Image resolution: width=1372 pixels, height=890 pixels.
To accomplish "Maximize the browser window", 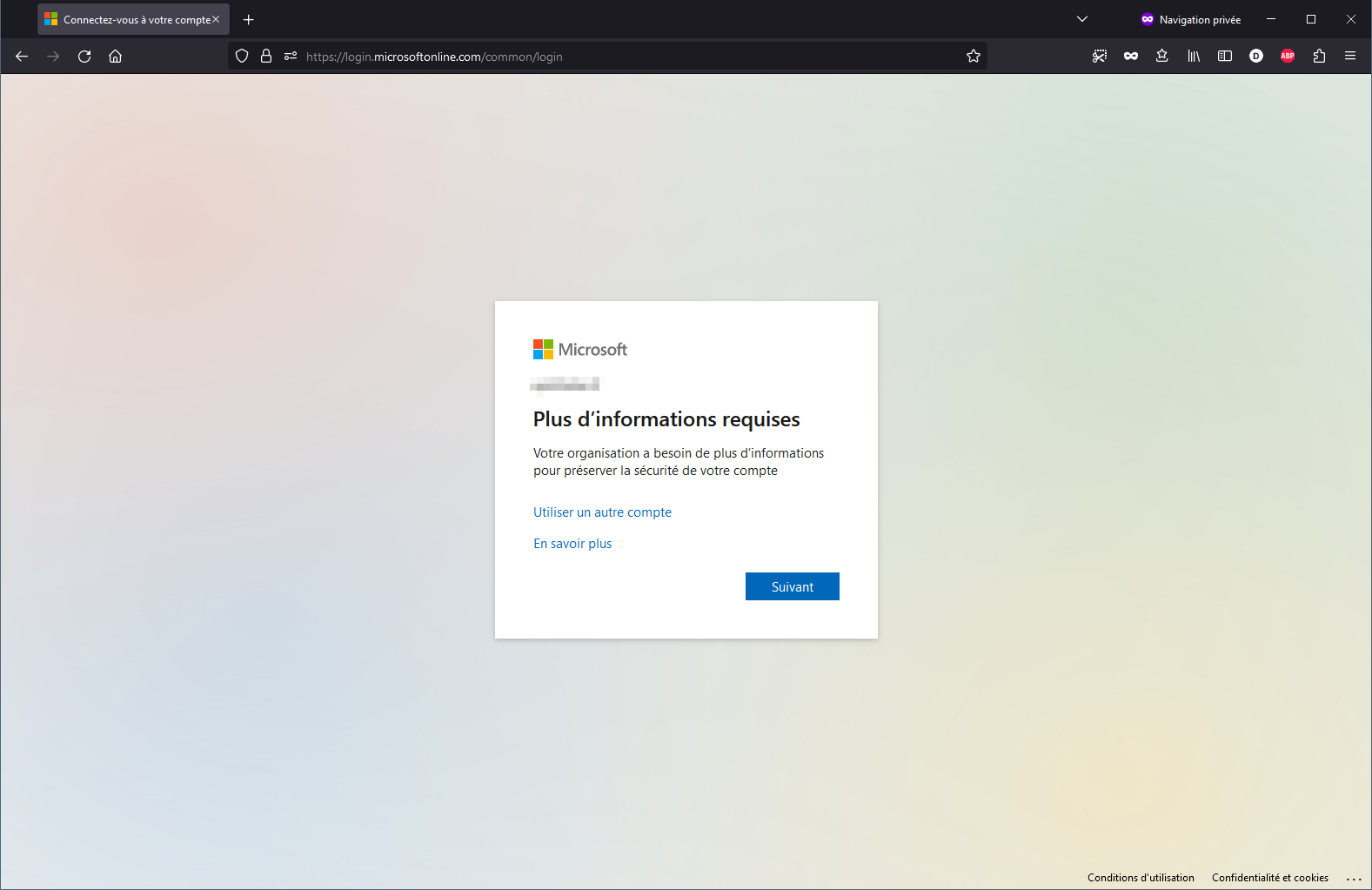I will (x=1311, y=19).
